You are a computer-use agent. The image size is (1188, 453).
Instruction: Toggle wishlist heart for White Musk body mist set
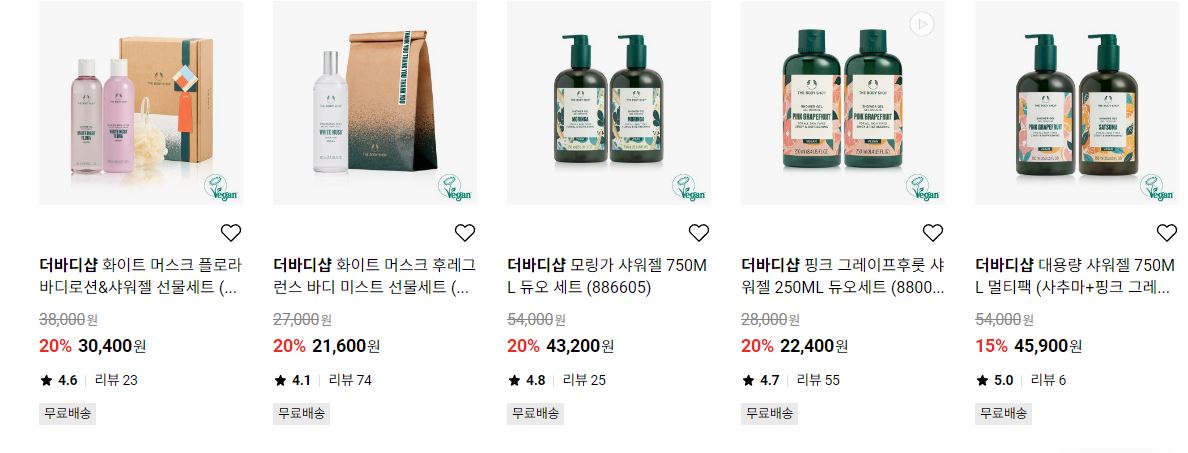point(464,233)
